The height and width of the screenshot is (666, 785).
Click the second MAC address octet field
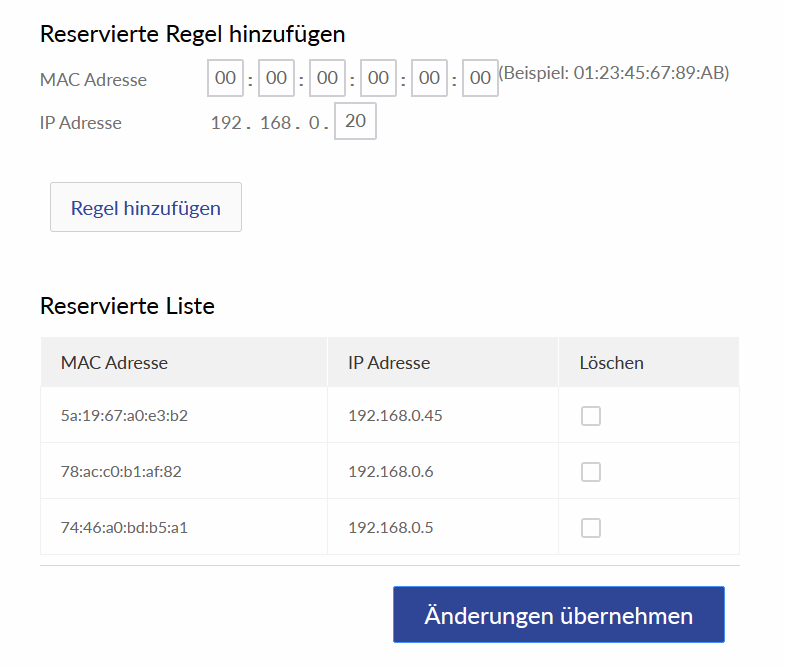276,78
